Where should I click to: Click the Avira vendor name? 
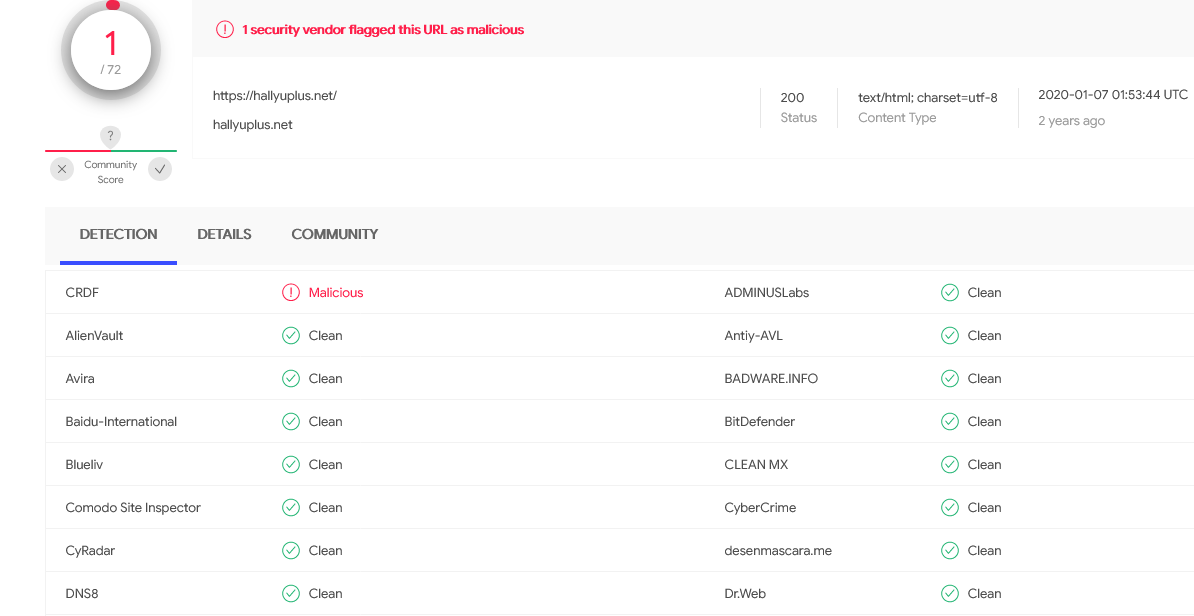pyautogui.click(x=80, y=378)
